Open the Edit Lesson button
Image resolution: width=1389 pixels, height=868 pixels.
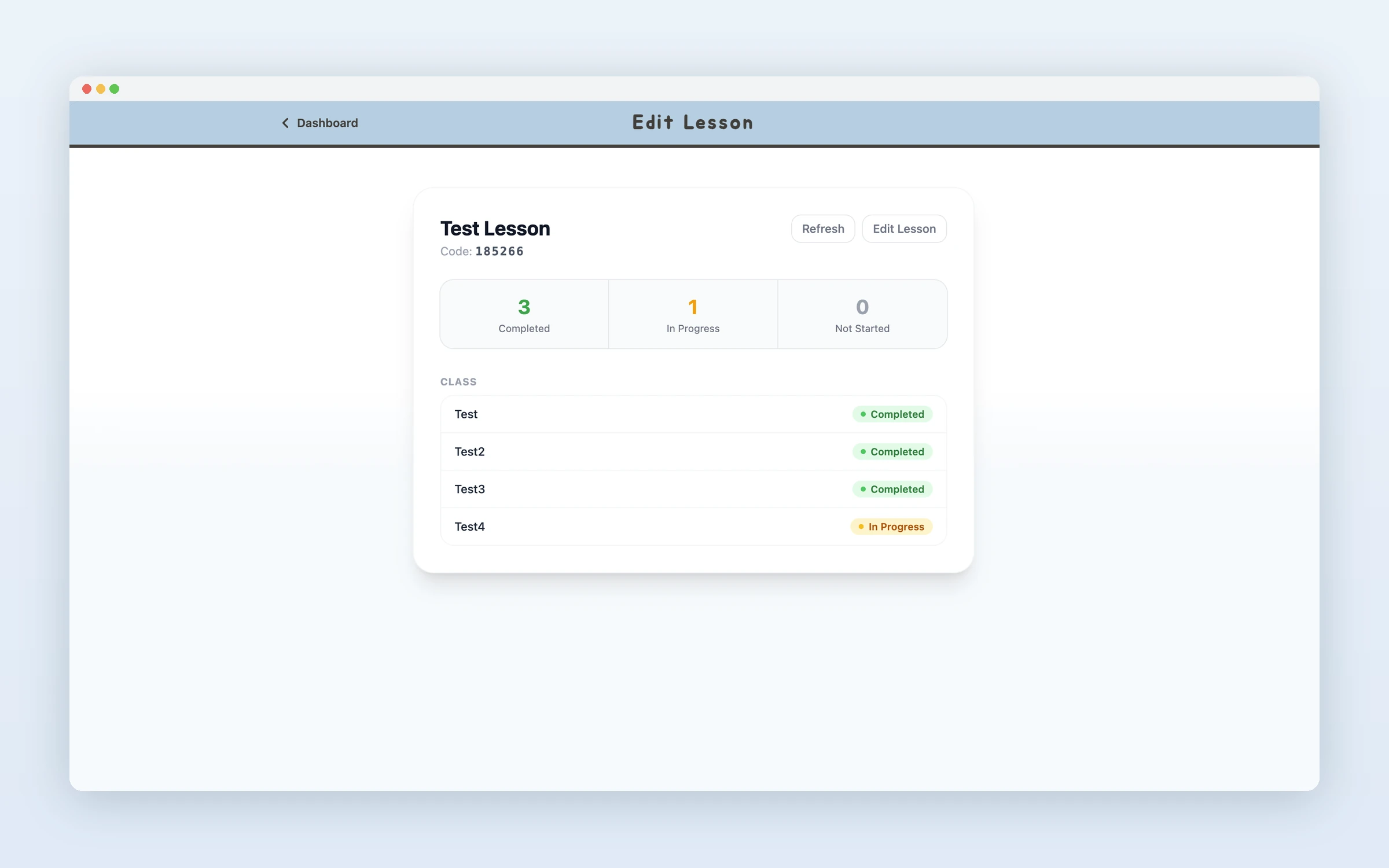(904, 229)
